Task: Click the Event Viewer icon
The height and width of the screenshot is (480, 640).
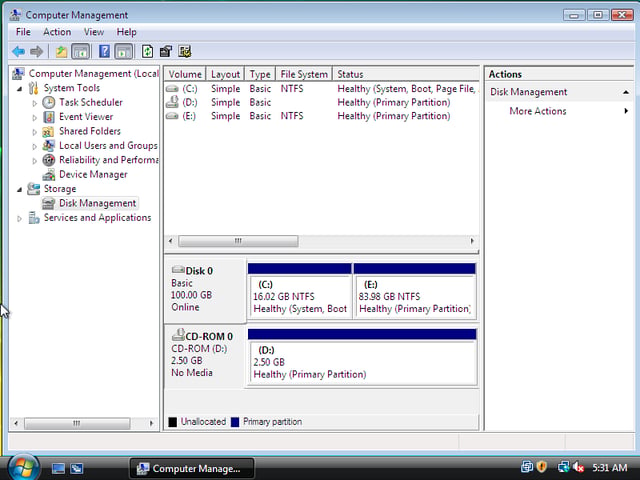Action: coord(49,117)
